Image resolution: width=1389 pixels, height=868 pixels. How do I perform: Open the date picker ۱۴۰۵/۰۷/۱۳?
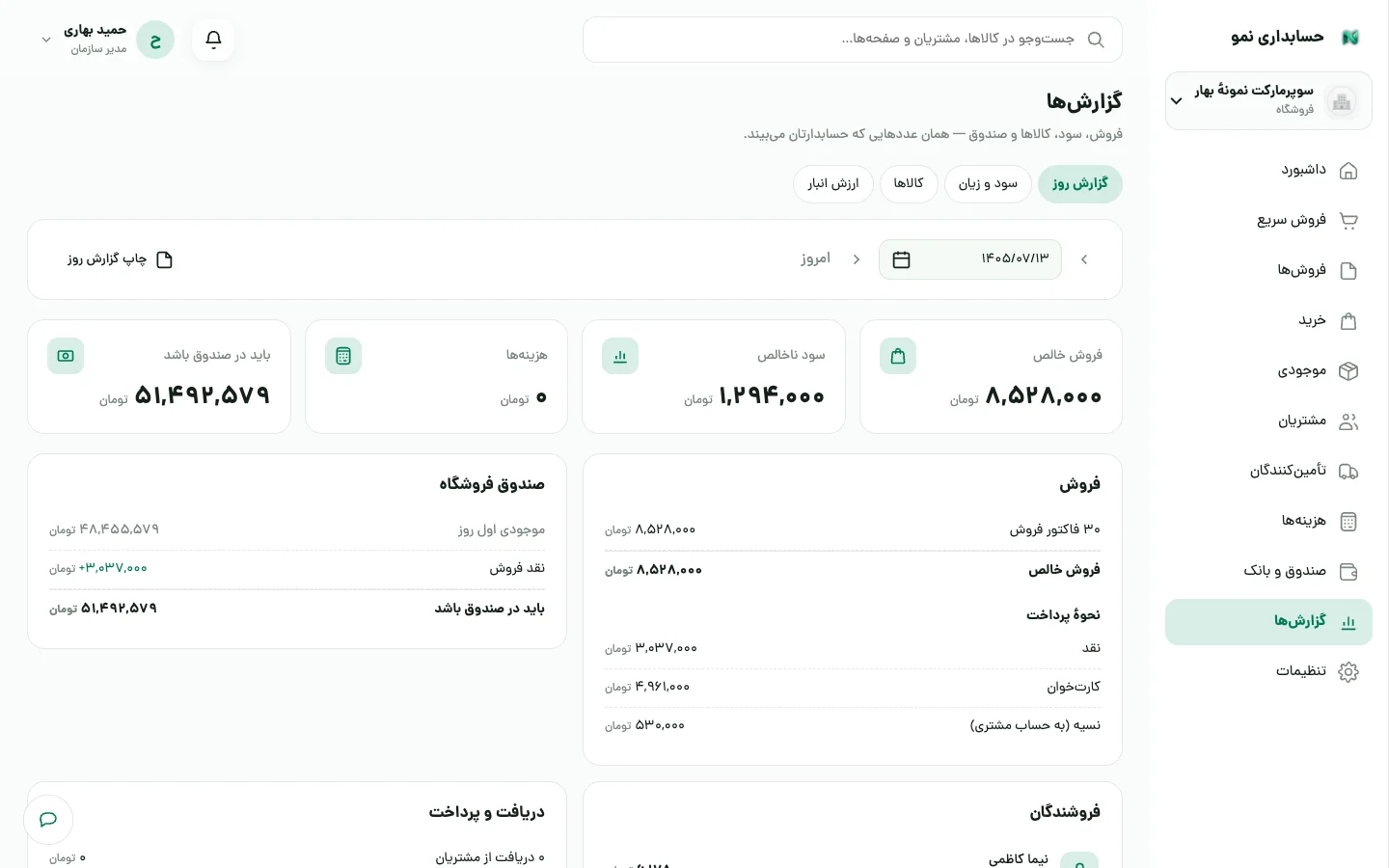970,259
